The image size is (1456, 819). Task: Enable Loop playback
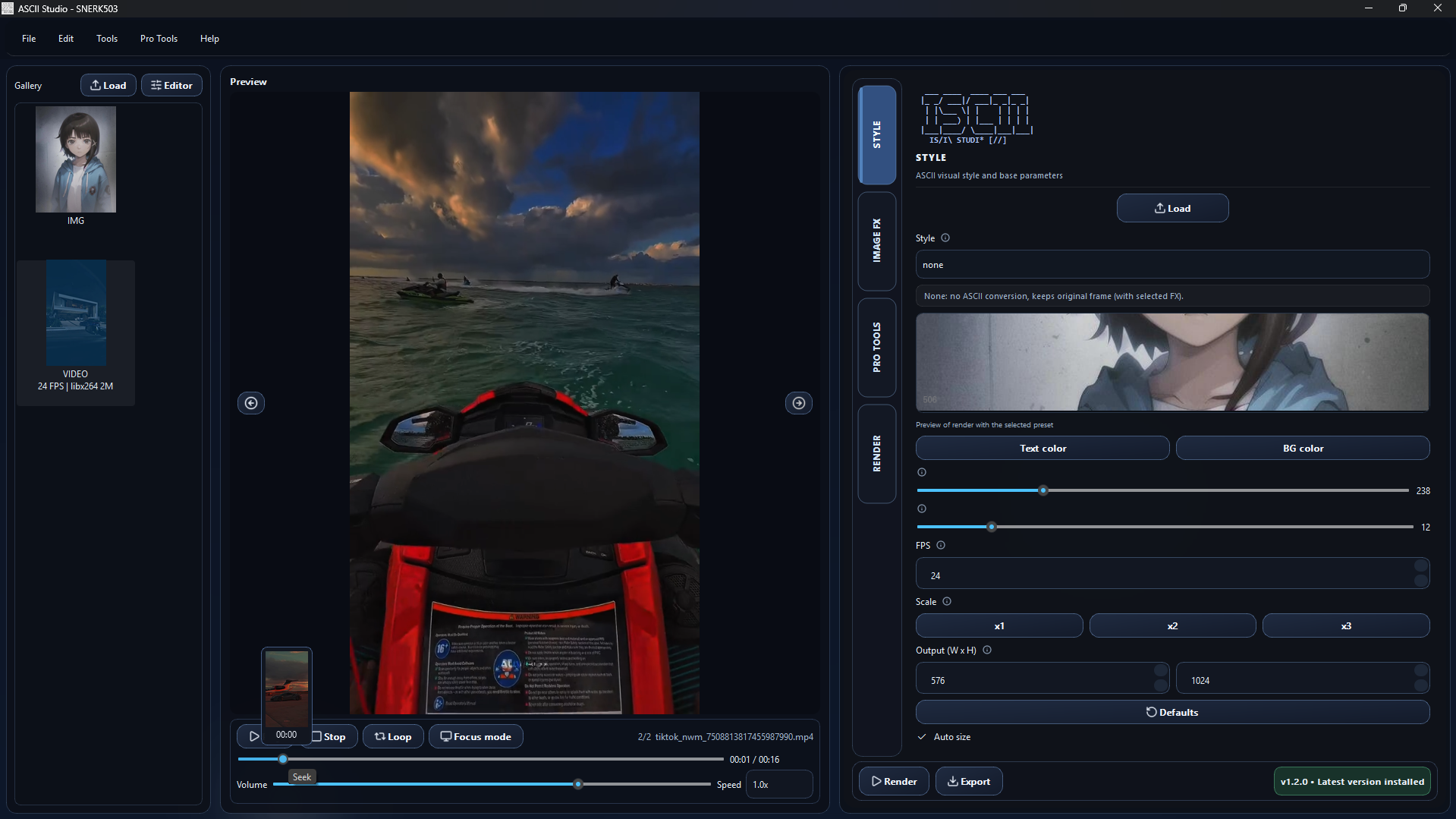[x=392, y=736]
